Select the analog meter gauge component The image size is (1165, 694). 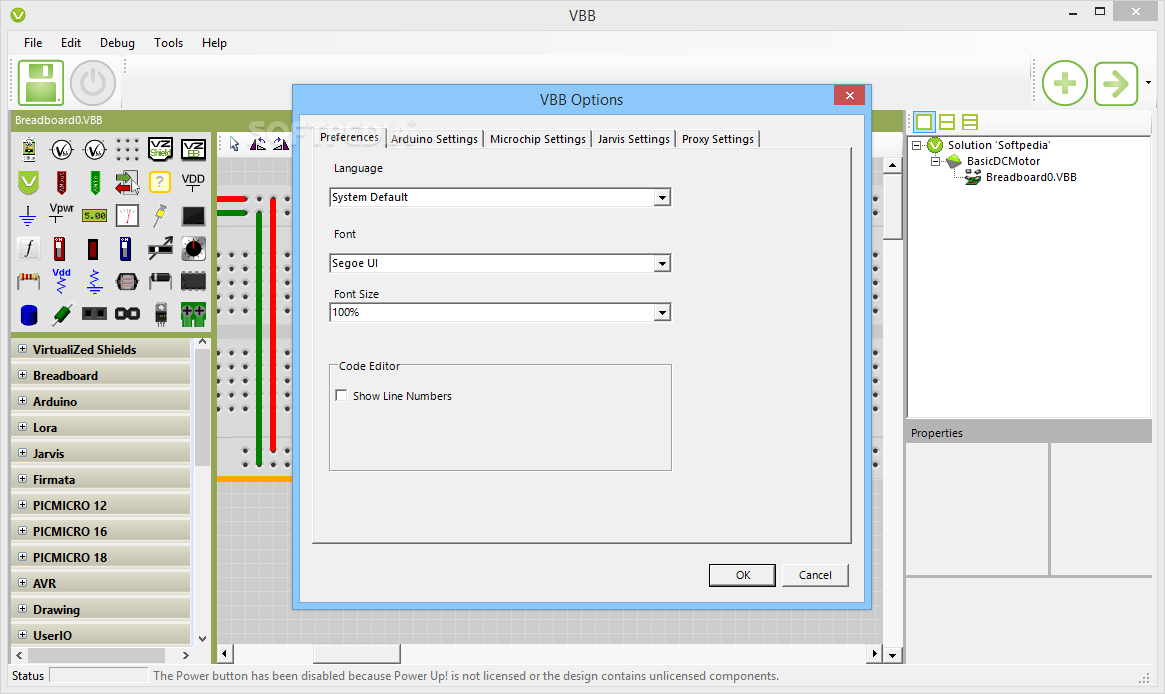pyautogui.click(x=127, y=215)
